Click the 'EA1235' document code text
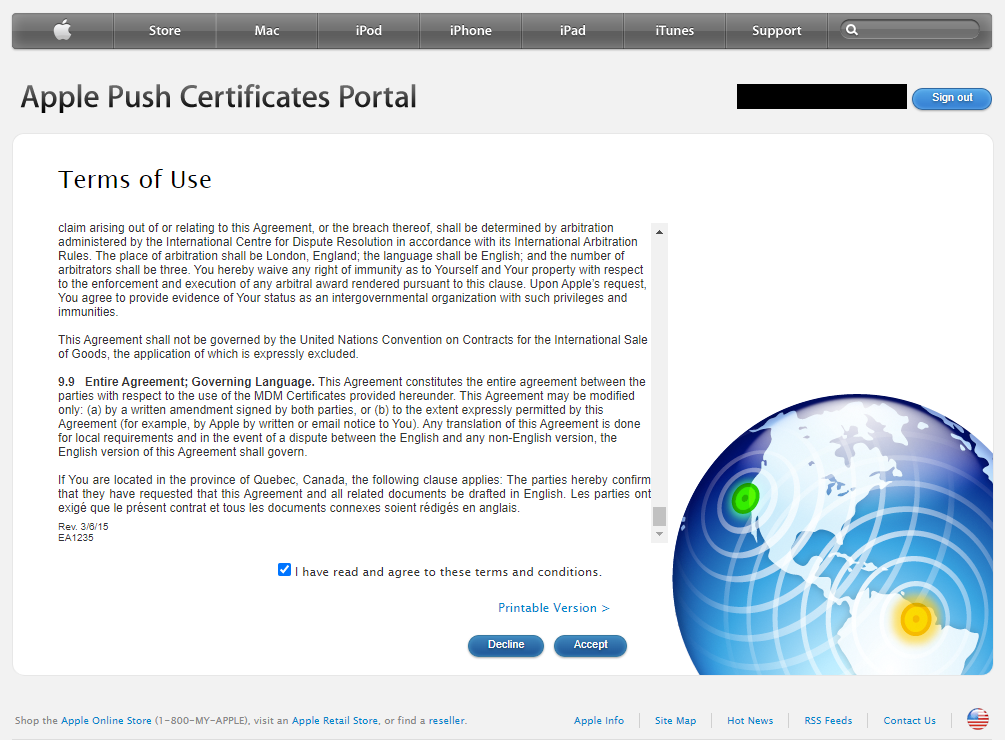Image resolution: width=1005 pixels, height=740 pixels. click(x=76, y=538)
